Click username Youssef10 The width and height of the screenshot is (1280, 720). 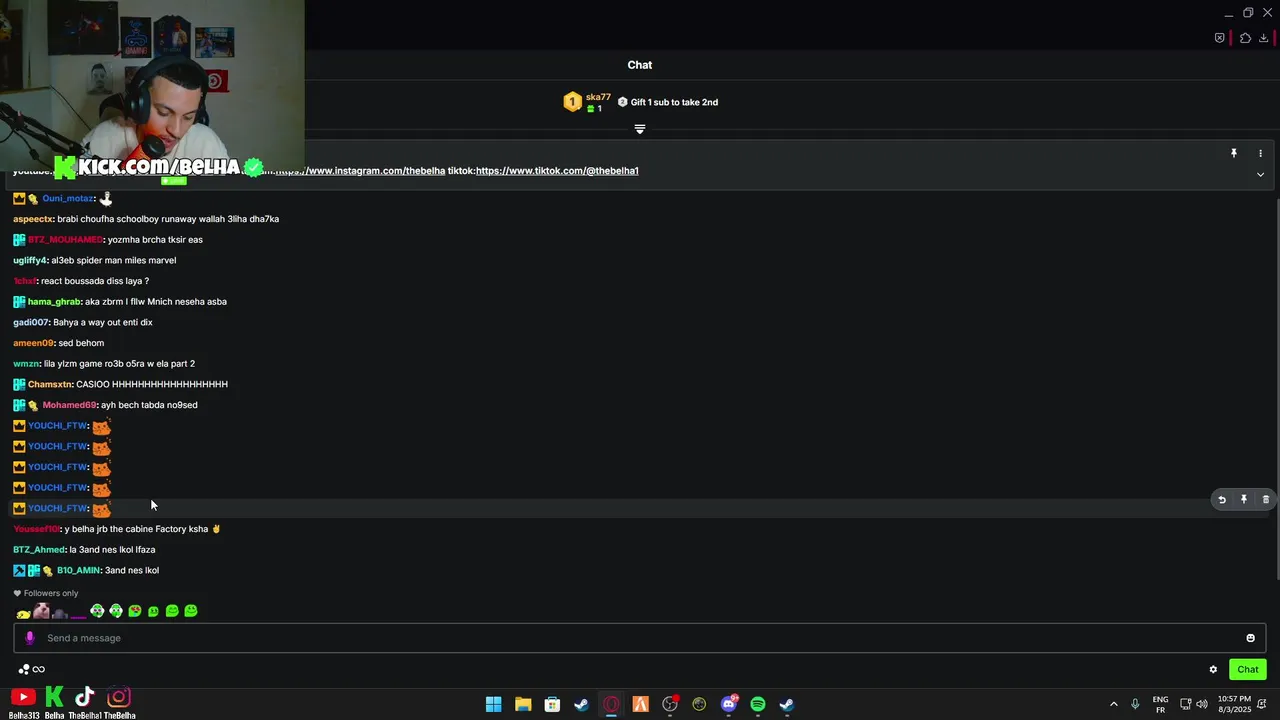[36, 529]
